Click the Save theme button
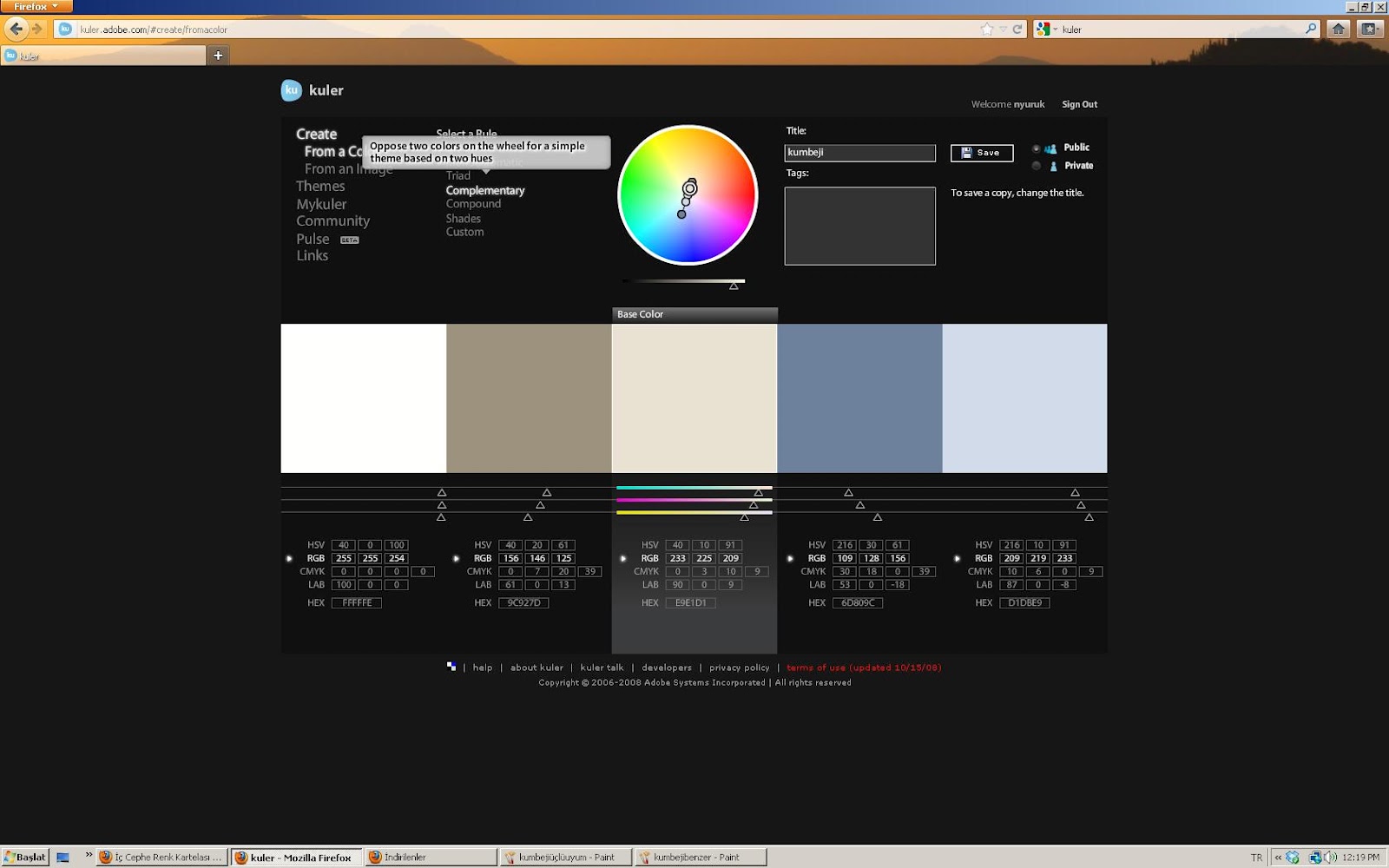Viewport: 1389px width, 868px height. click(x=982, y=153)
